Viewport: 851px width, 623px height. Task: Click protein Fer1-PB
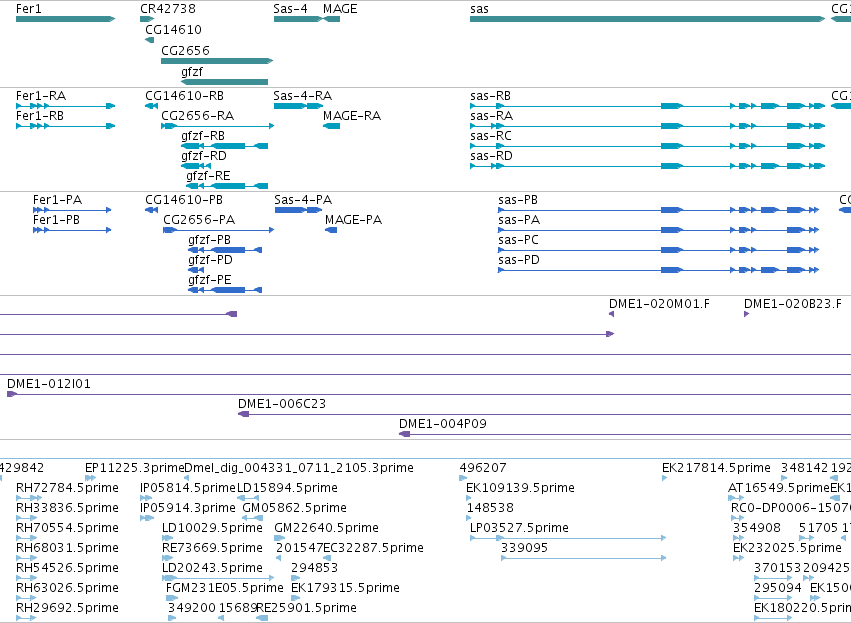[x=72, y=230]
